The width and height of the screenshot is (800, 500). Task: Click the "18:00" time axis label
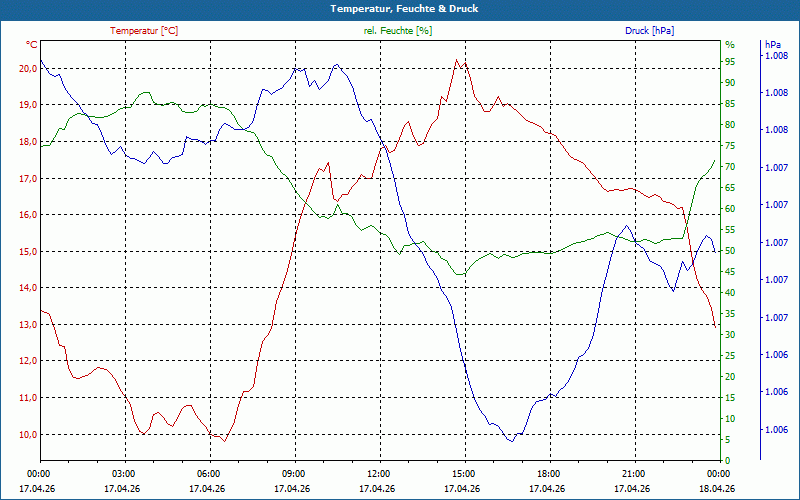tap(547, 473)
